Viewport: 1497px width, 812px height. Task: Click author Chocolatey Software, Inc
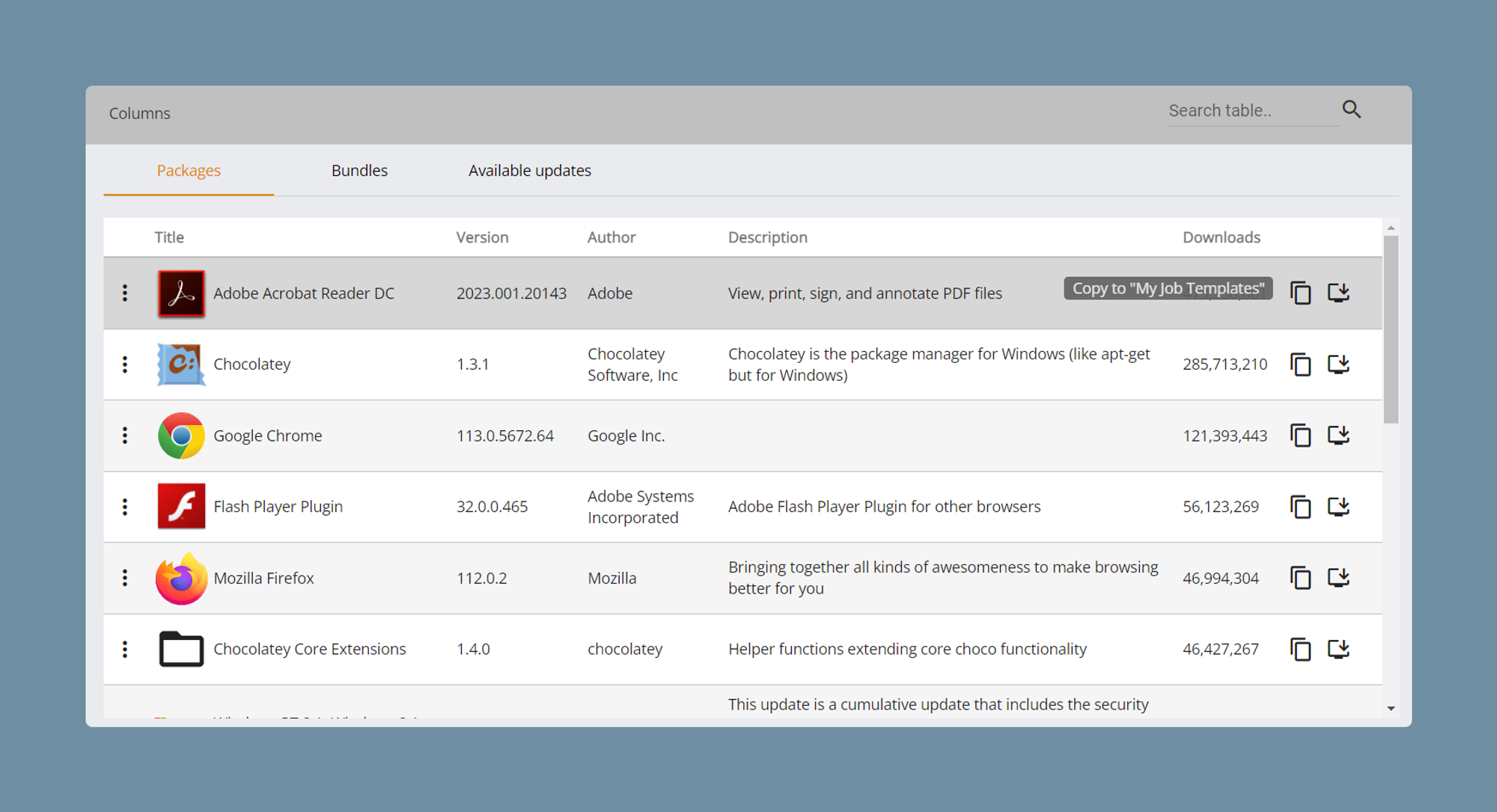(x=632, y=364)
